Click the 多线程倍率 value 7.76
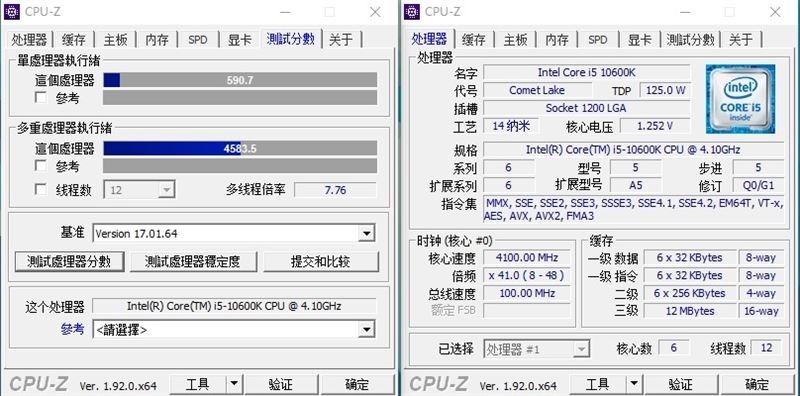 (x=335, y=190)
